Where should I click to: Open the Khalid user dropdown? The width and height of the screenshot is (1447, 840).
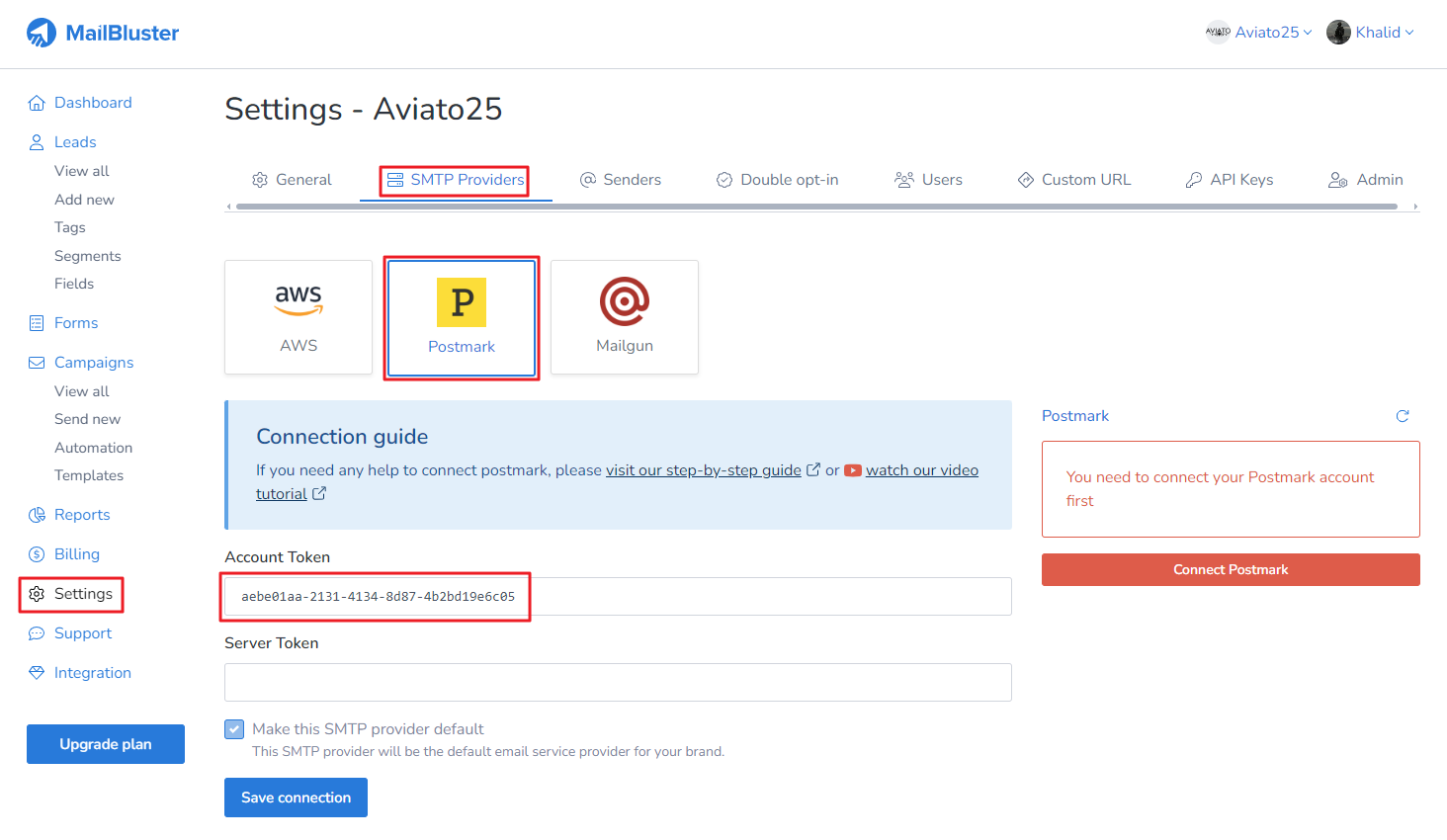(1385, 33)
